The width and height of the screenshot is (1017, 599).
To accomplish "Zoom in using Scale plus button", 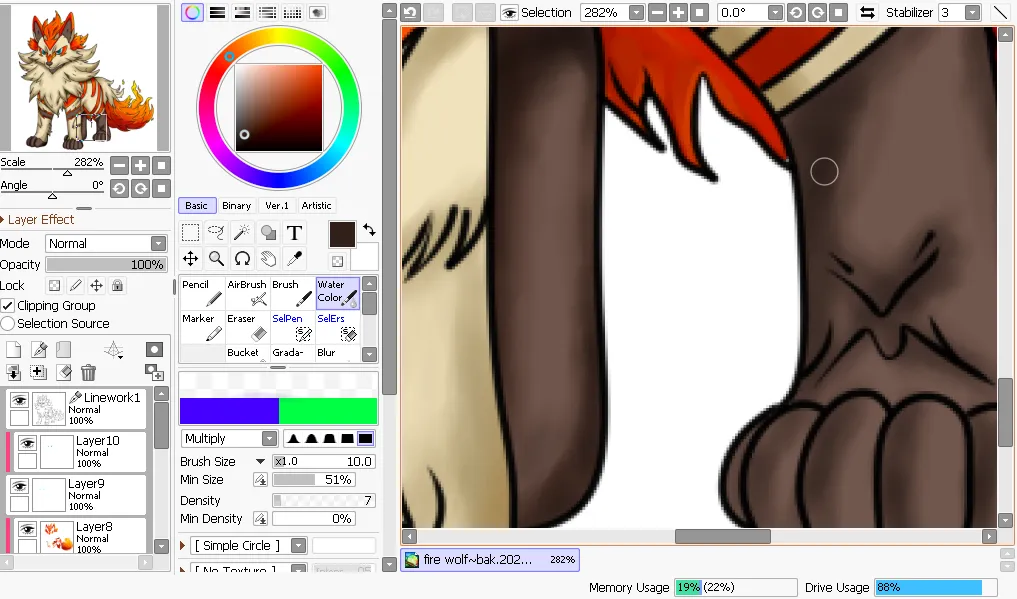I will pos(140,165).
